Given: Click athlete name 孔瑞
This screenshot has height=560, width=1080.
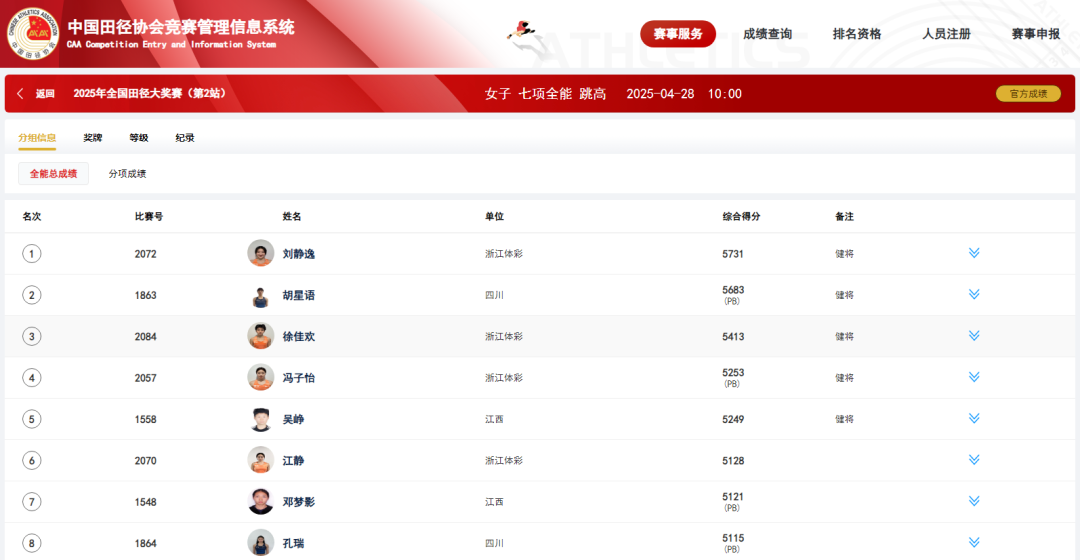Looking at the screenshot, I should [x=293, y=543].
